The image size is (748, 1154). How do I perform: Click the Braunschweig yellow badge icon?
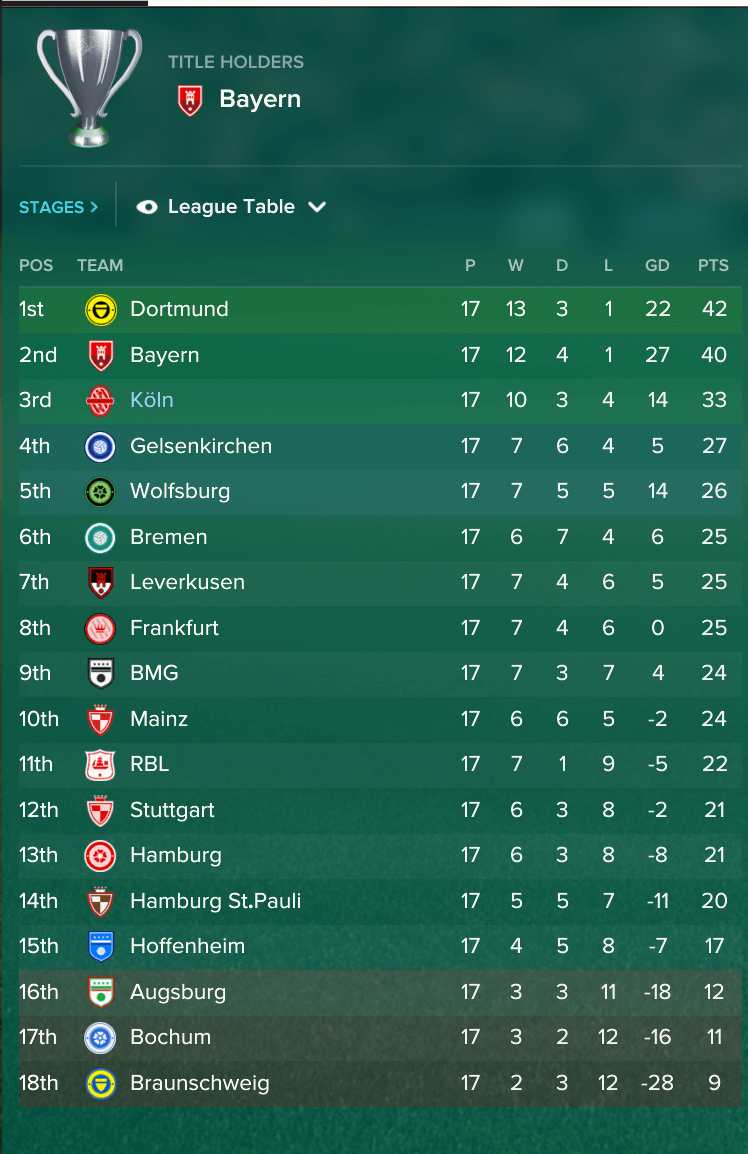tap(100, 1083)
